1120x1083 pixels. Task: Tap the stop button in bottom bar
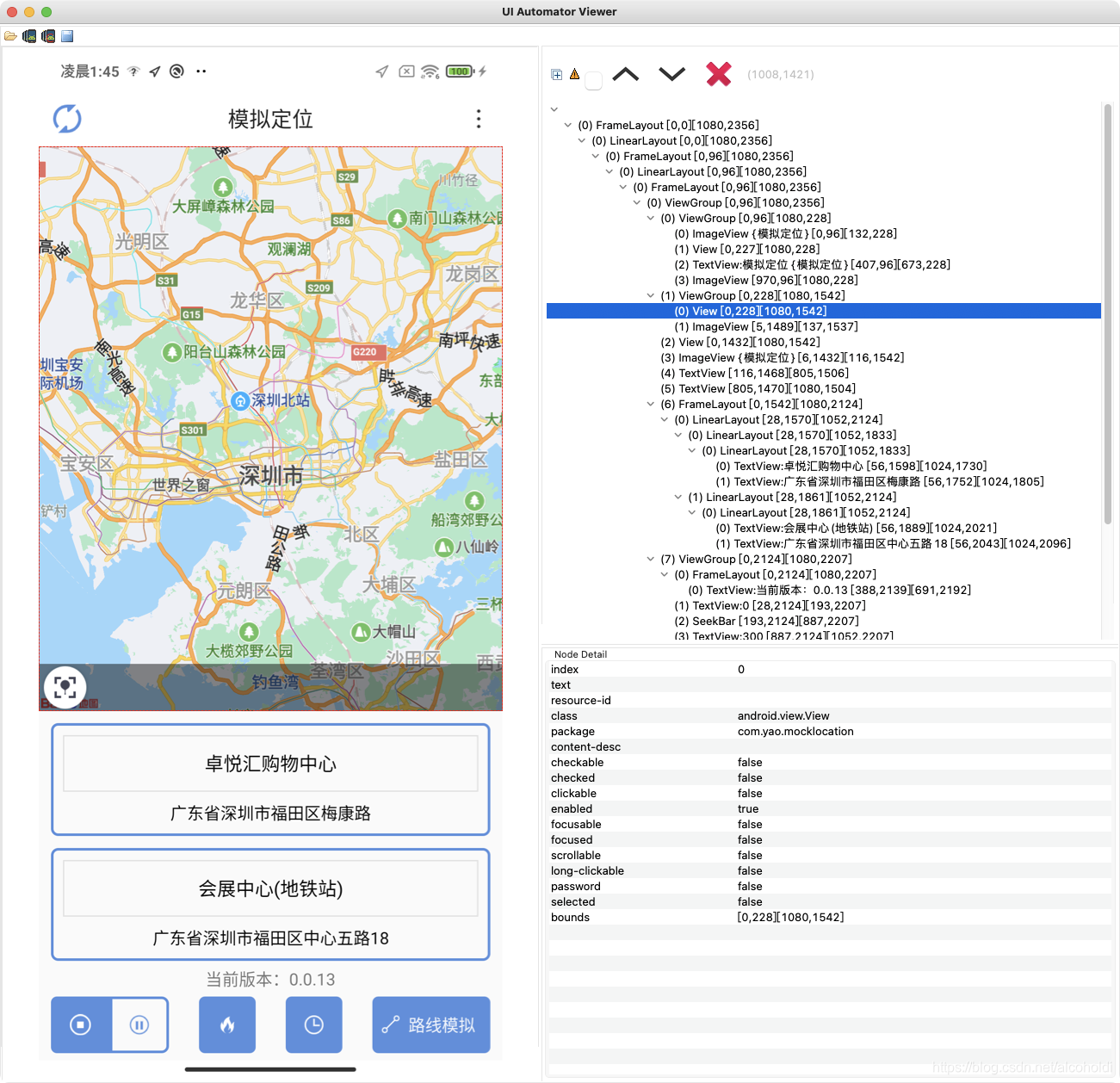pos(81,1024)
